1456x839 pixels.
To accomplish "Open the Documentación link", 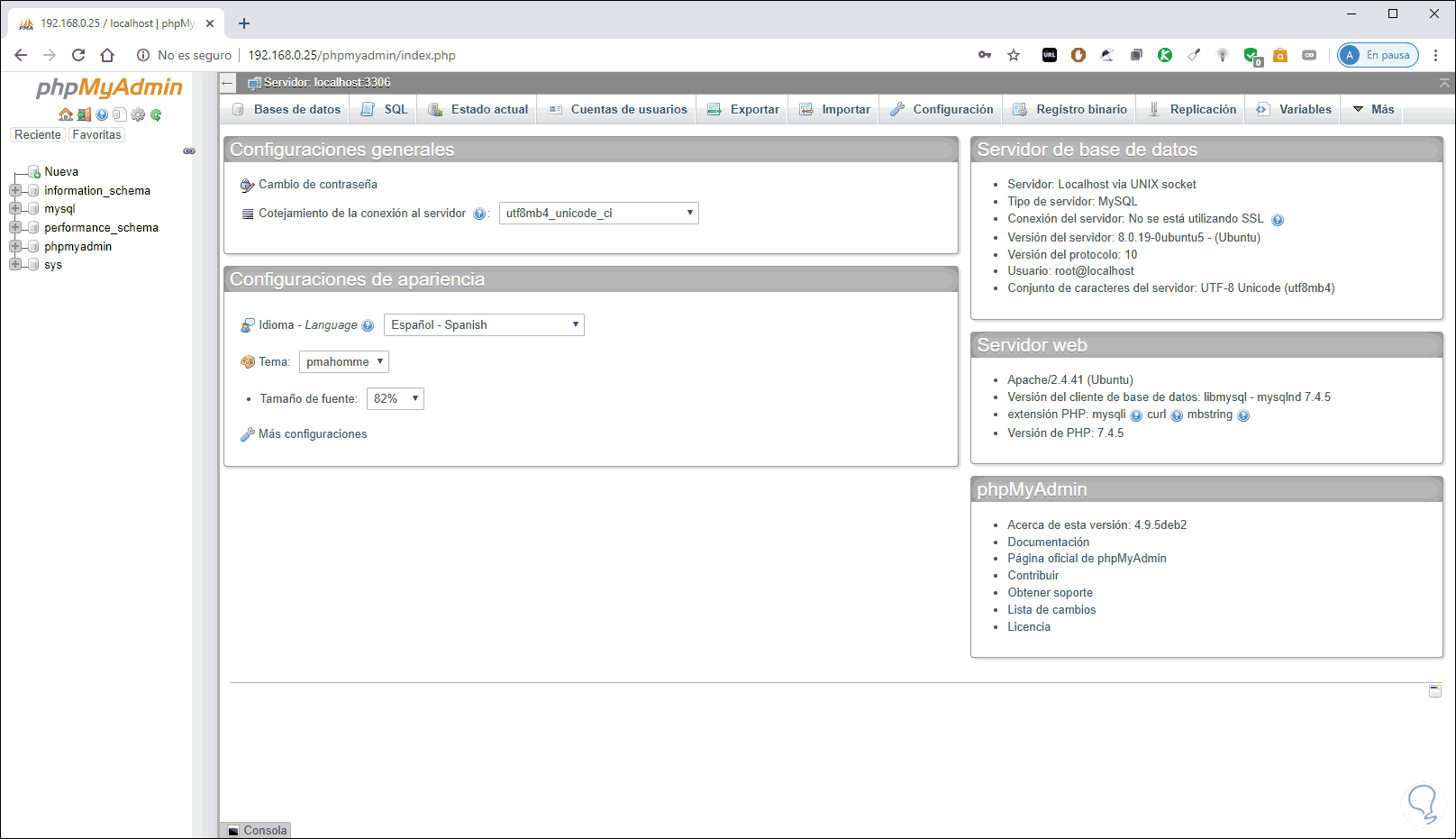I will pos(1048,542).
